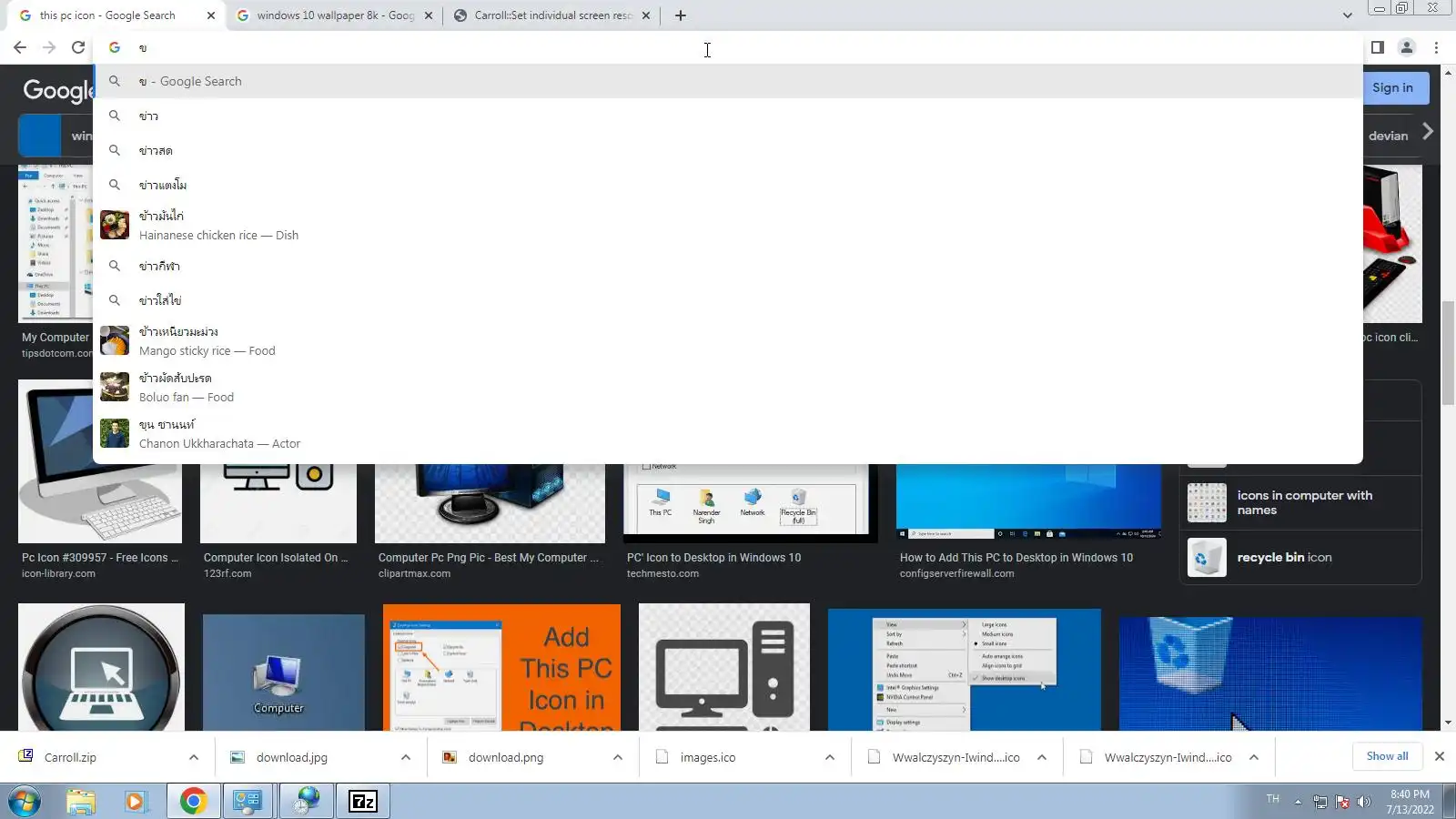Select the 'recycle bin icon' related search
This screenshot has width=1456, height=819.
(x=1301, y=557)
